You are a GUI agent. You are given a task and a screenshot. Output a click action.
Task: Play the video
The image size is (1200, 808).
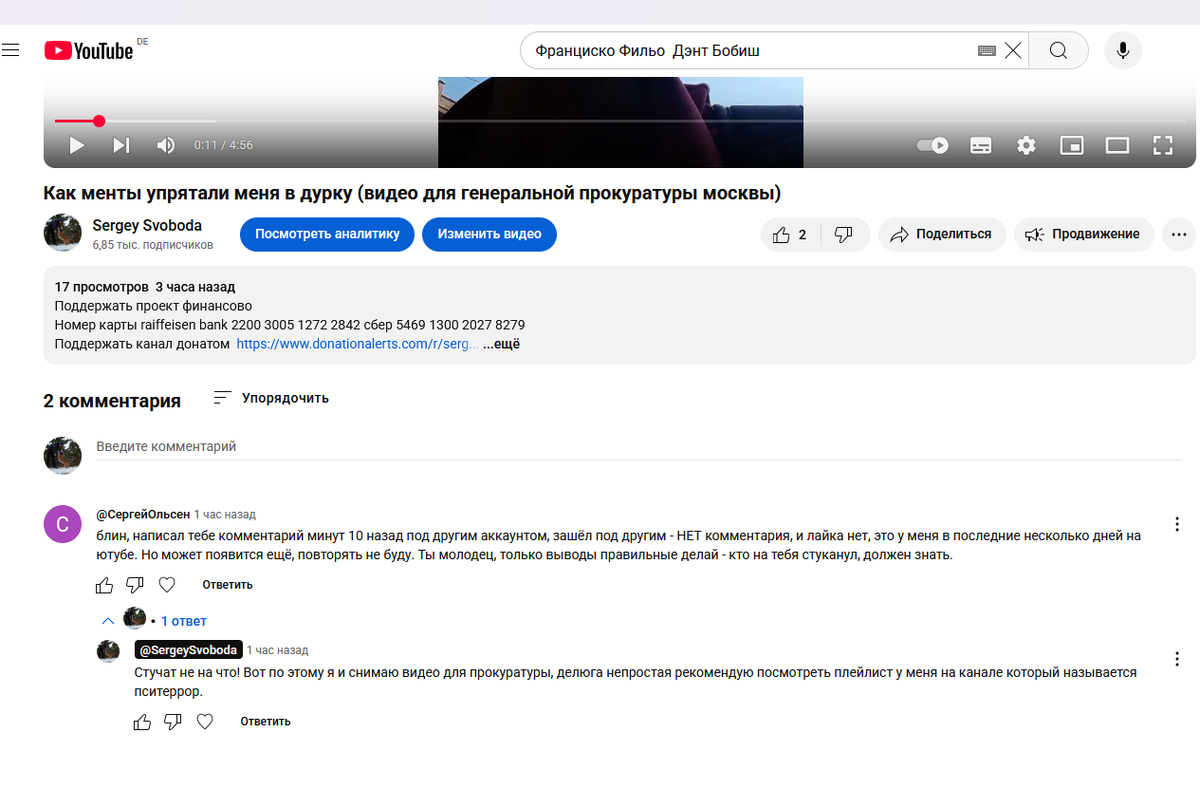tap(76, 145)
